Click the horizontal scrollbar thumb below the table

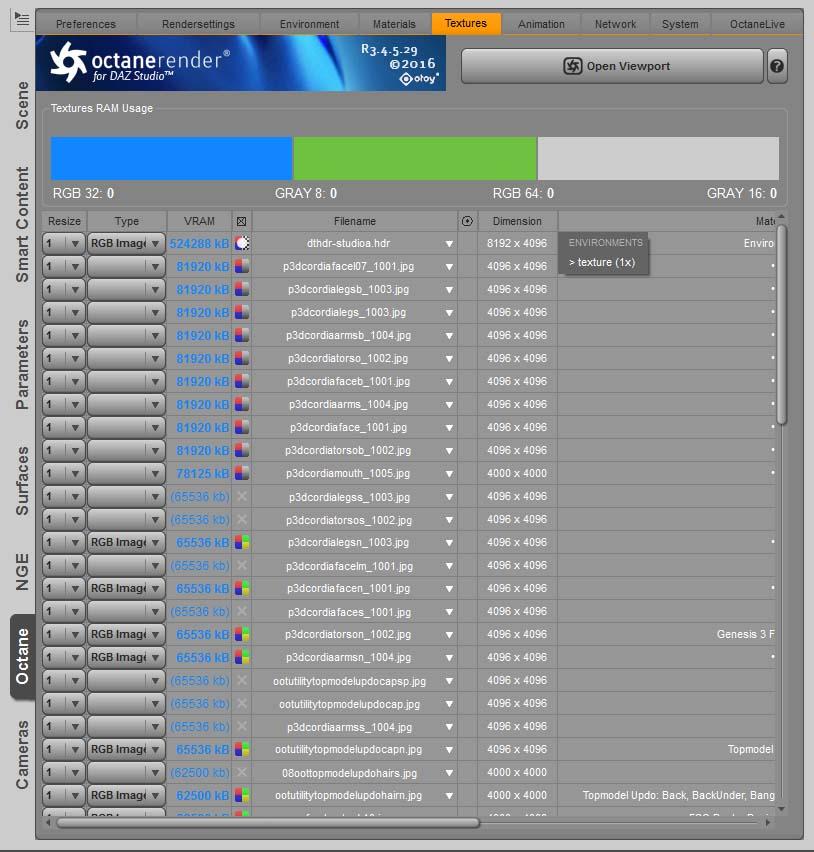click(x=268, y=823)
